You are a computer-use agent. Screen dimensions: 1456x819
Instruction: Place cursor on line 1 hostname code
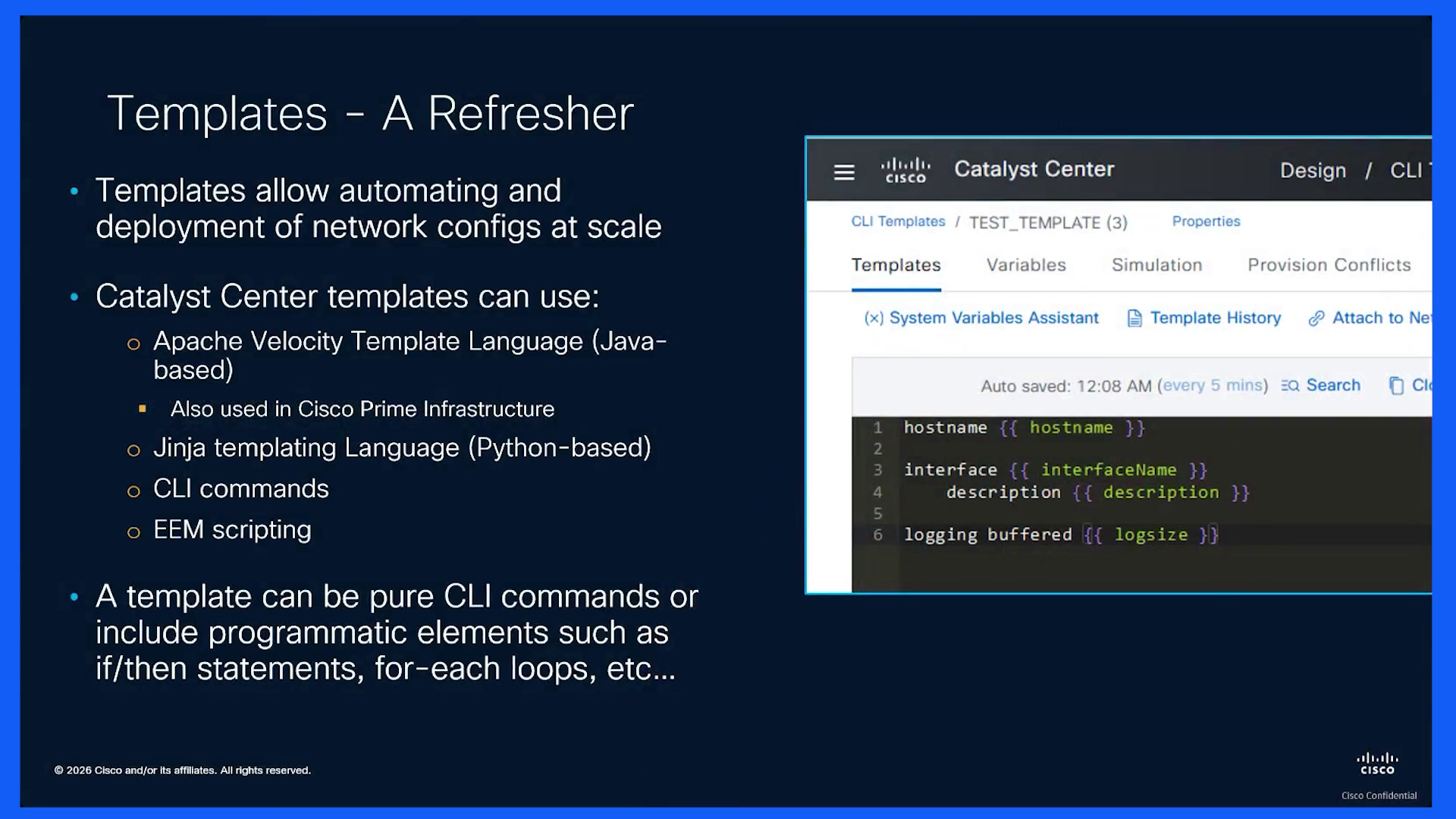click(1024, 428)
